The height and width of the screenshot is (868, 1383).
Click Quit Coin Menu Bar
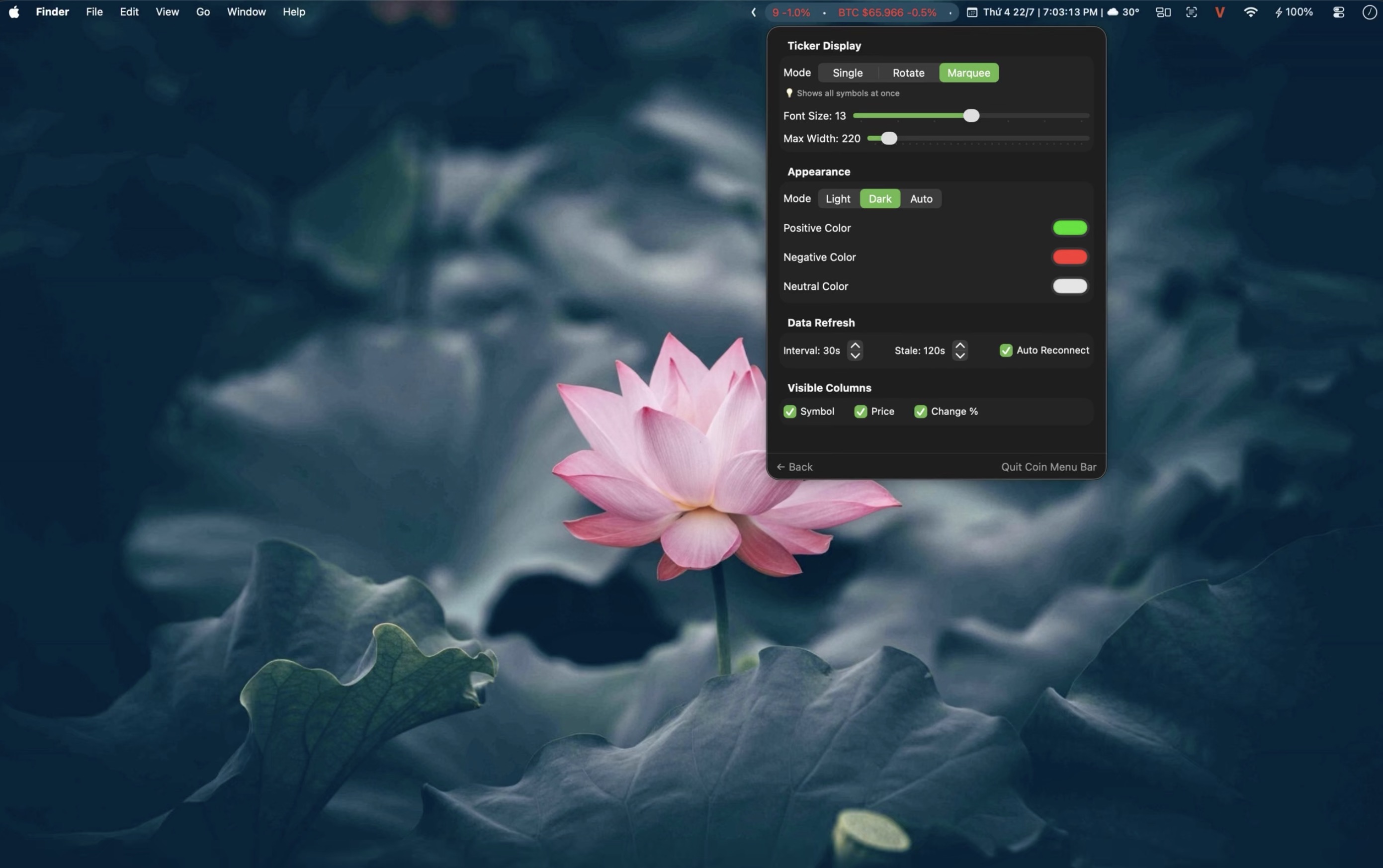(x=1048, y=467)
